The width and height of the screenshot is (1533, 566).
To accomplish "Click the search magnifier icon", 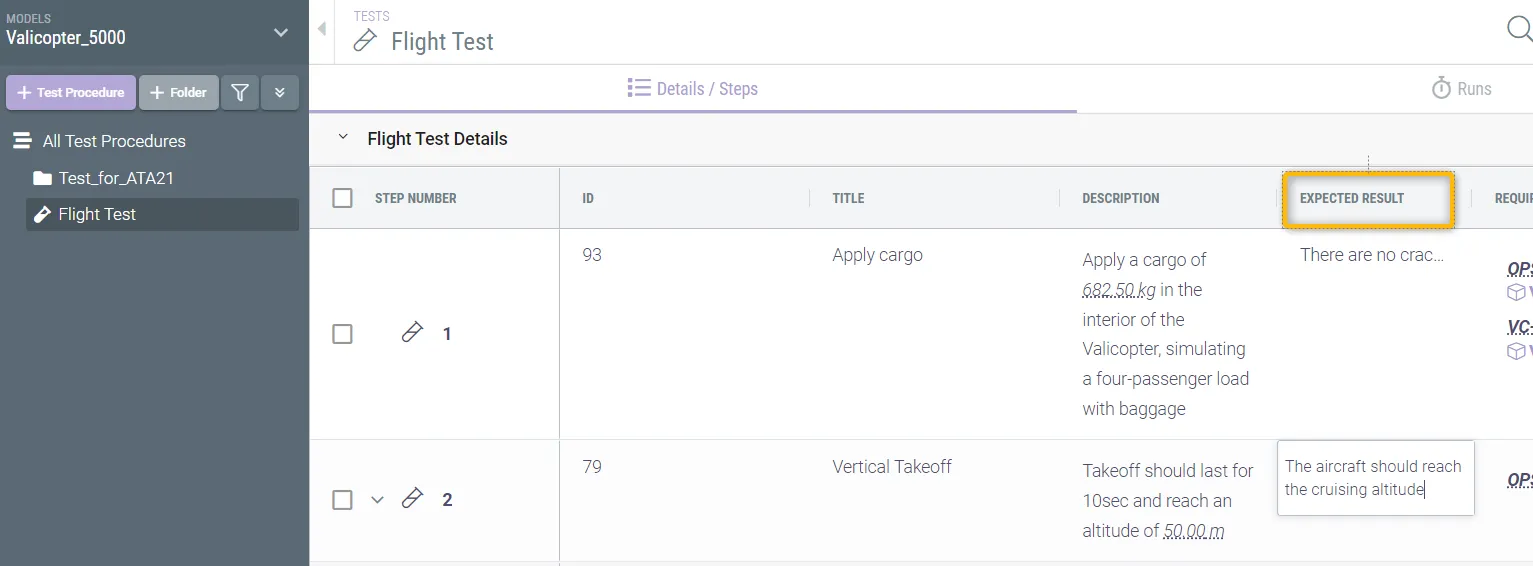I will tap(1519, 30).
